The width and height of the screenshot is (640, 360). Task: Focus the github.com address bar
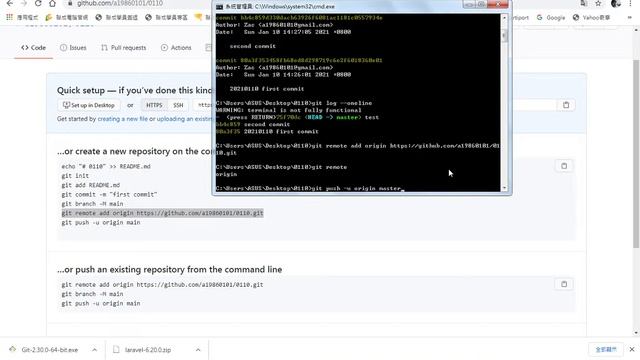click(x=120, y=3)
